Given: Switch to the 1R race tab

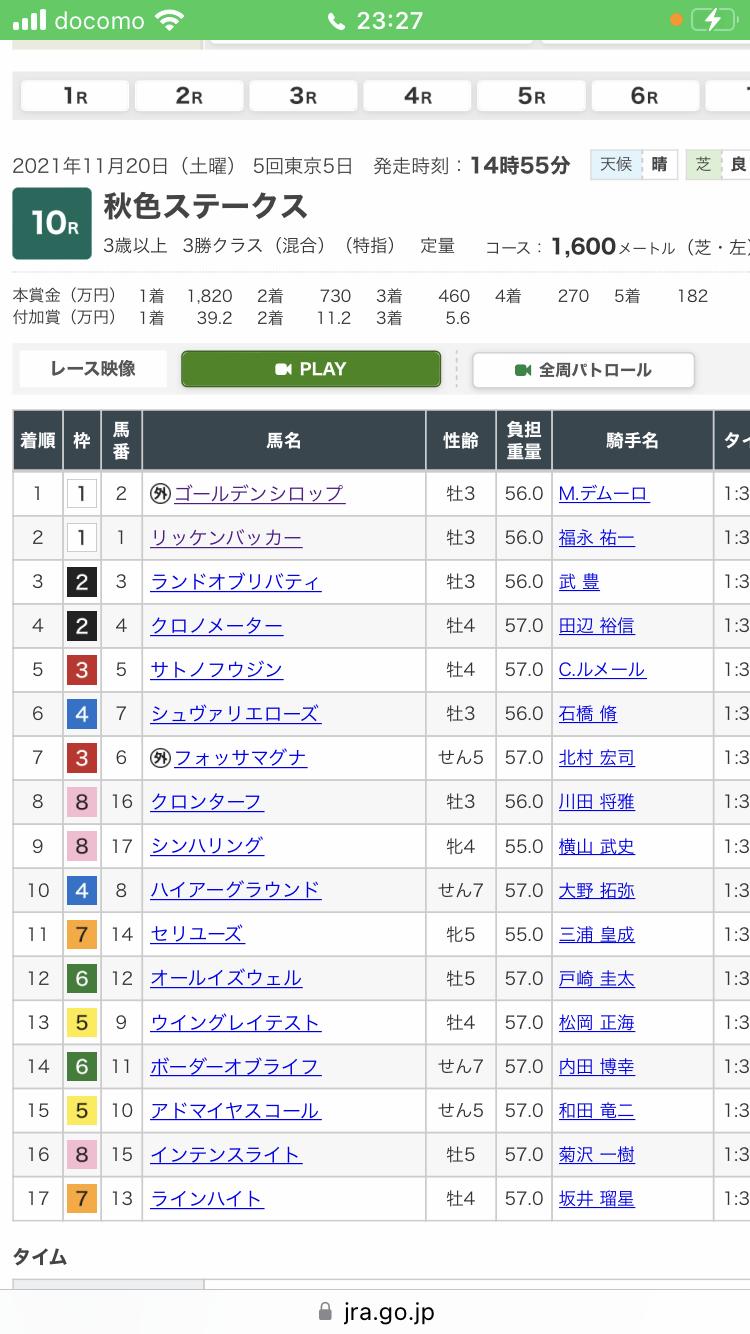Looking at the screenshot, I should 75,96.
